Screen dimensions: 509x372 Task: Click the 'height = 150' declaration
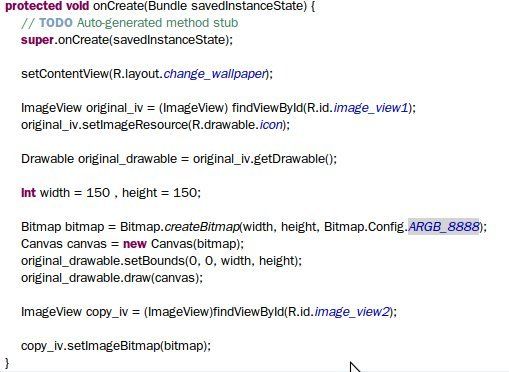[160, 193]
